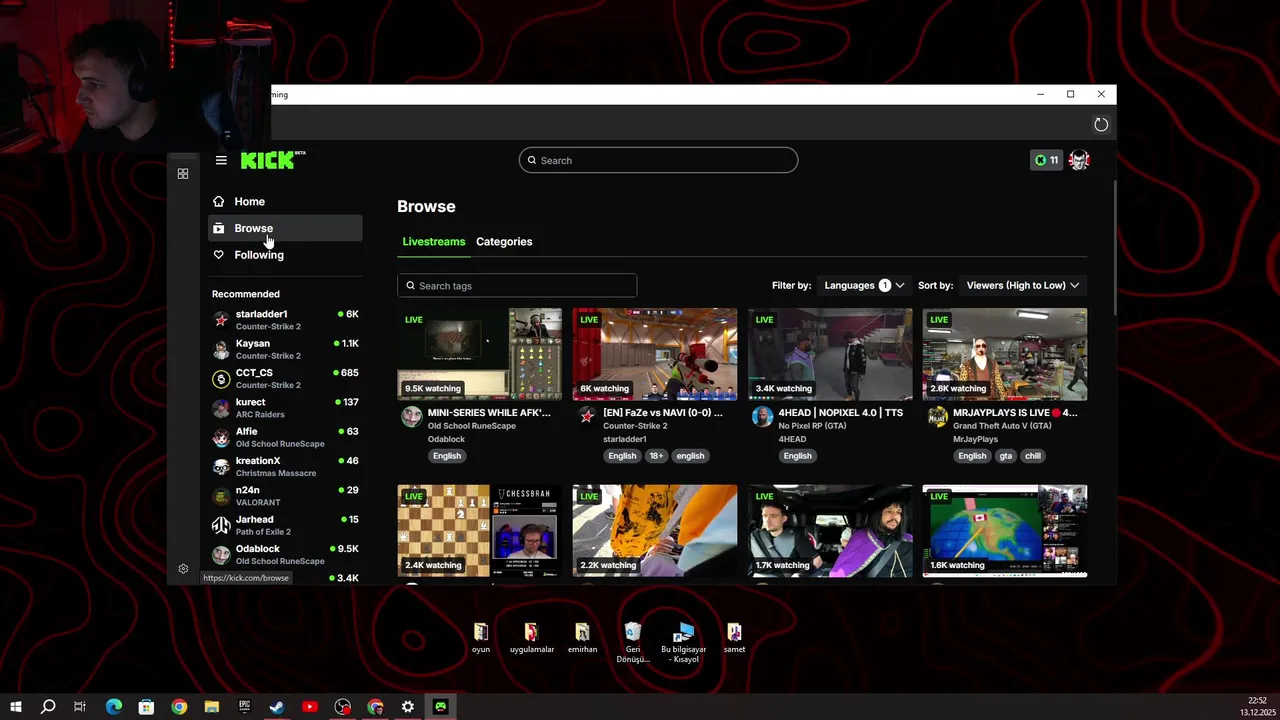Click Old School RuneScape category under MINI-SERIES
Screen dimensions: 1280x720
472,426
